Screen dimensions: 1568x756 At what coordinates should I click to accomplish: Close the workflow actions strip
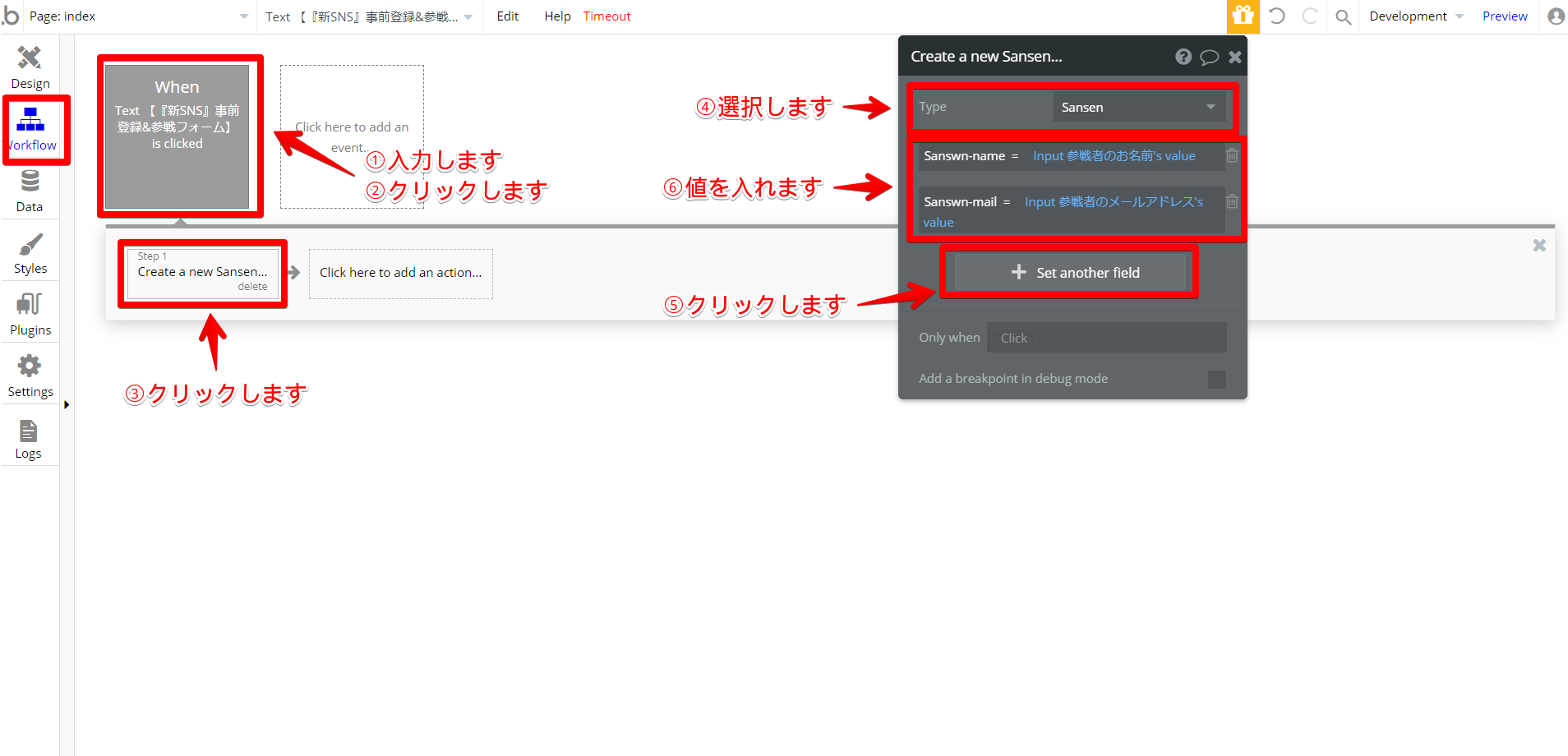[x=1539, y=246]
